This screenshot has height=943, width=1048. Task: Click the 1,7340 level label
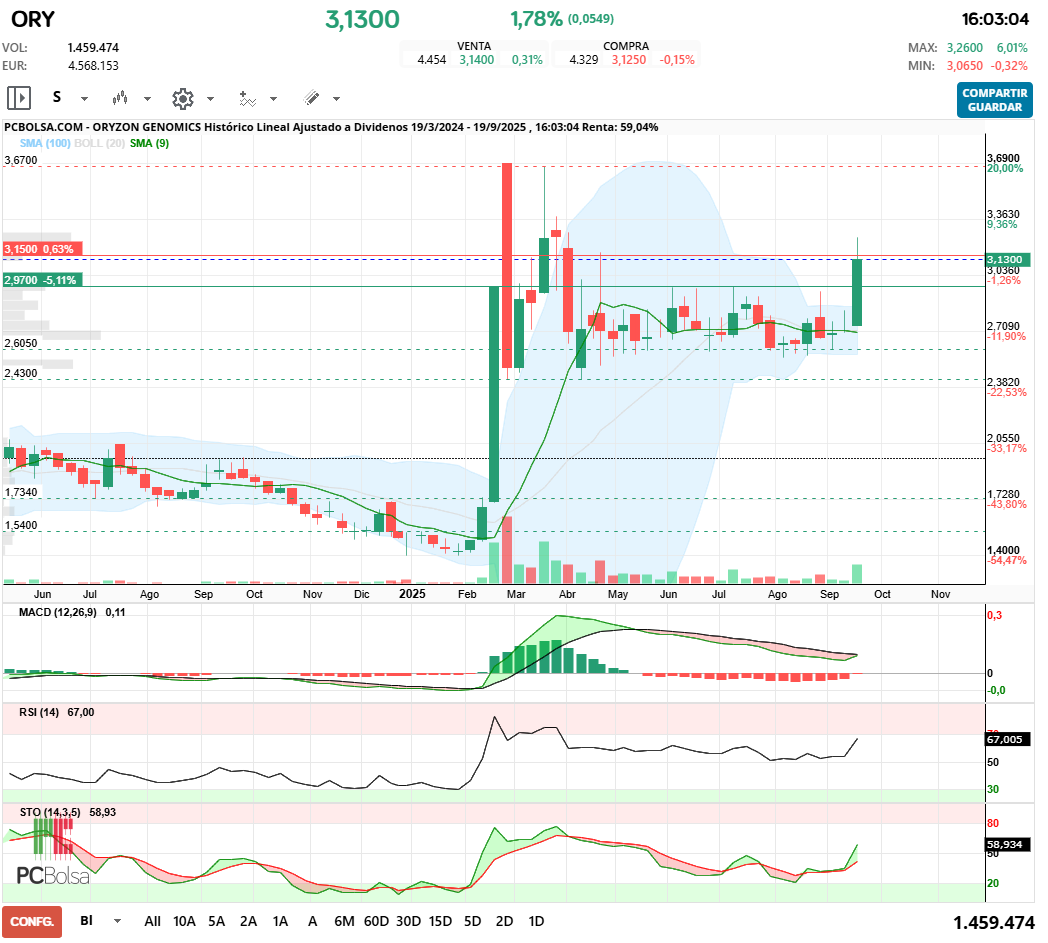tap(21, 493)
